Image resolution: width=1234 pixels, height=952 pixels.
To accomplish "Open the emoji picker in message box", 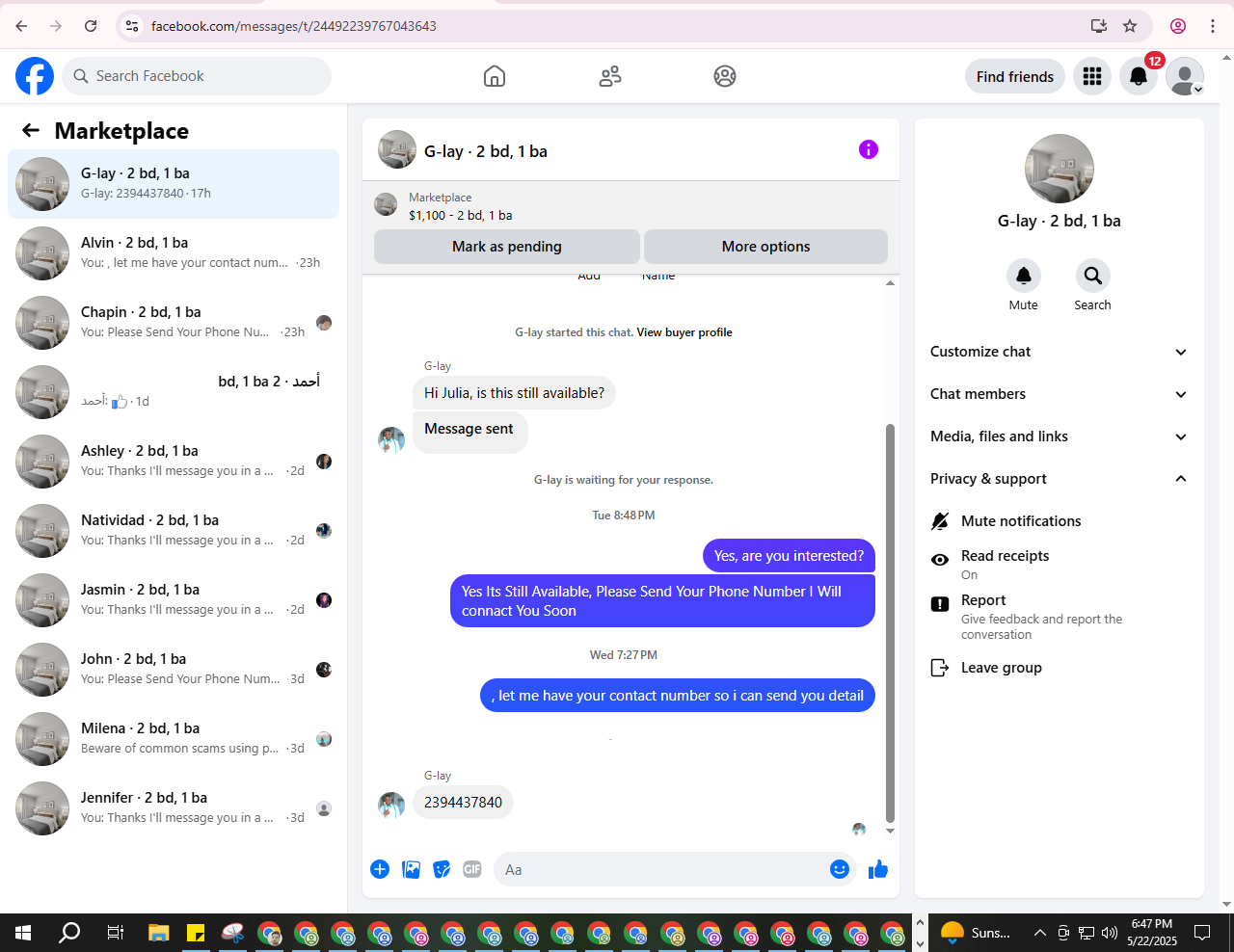I will 840,869.
